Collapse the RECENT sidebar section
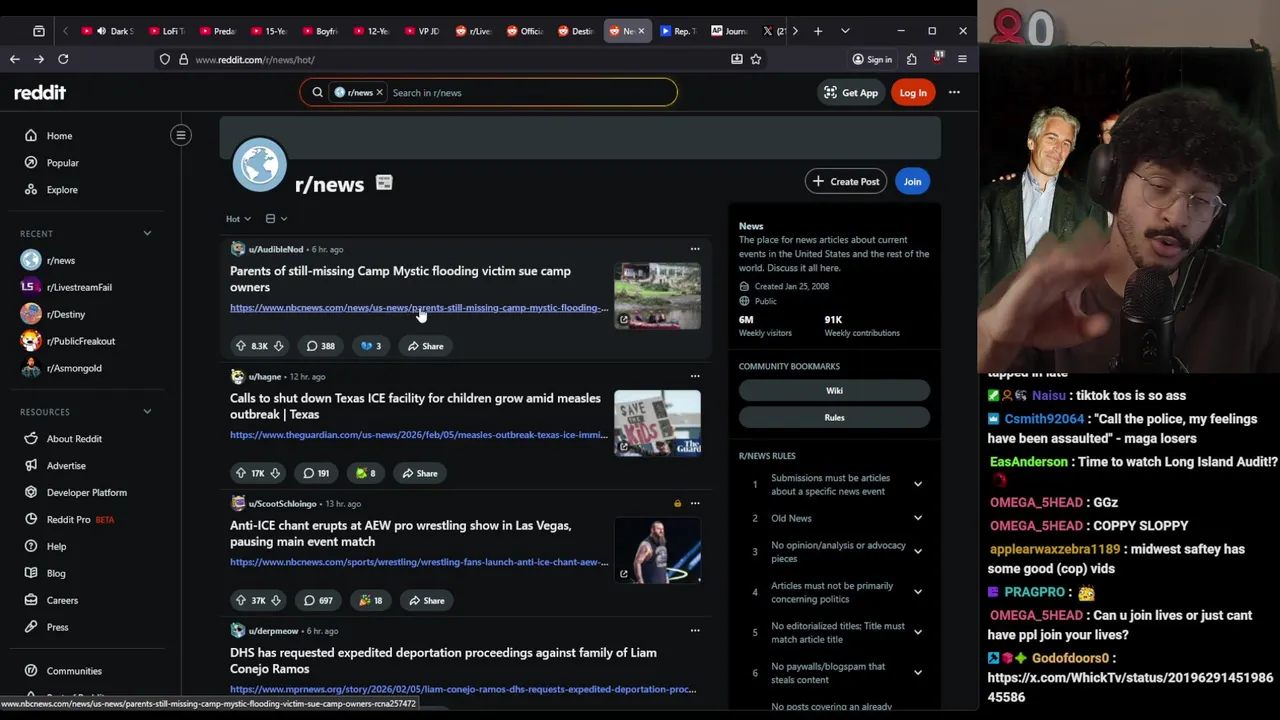 click(147, 234)
